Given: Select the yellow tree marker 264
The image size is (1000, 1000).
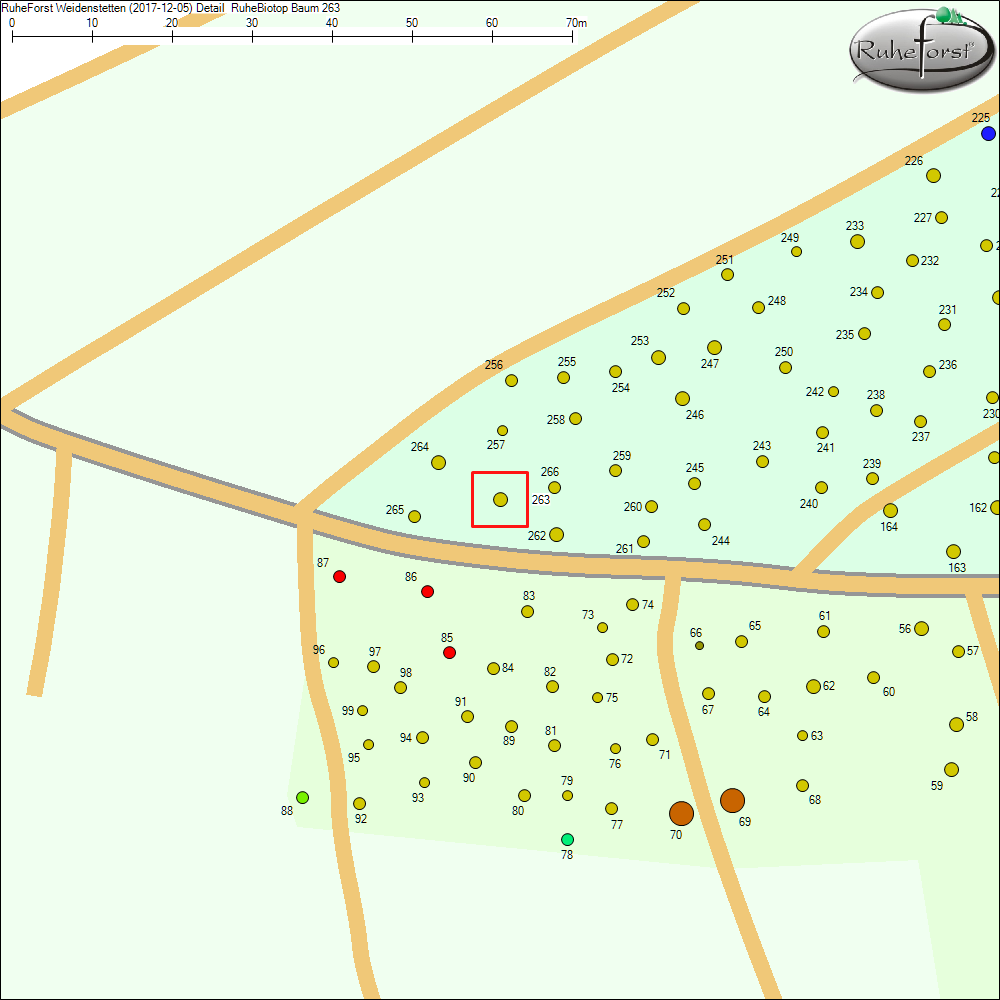Looking at the screenshot, I should (x=438, y=462).
